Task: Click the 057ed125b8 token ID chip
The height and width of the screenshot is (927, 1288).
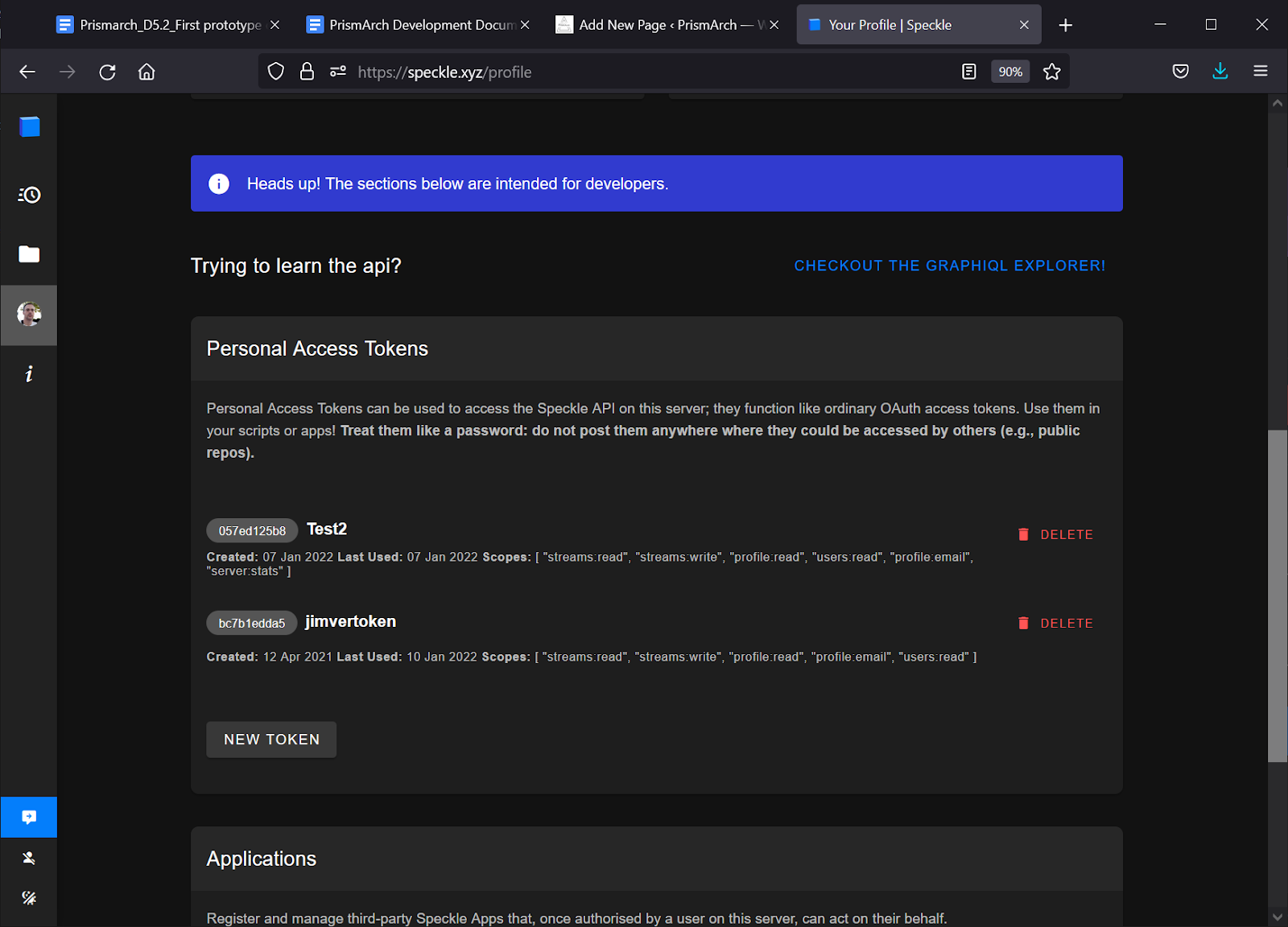Action: coord(252,531)
